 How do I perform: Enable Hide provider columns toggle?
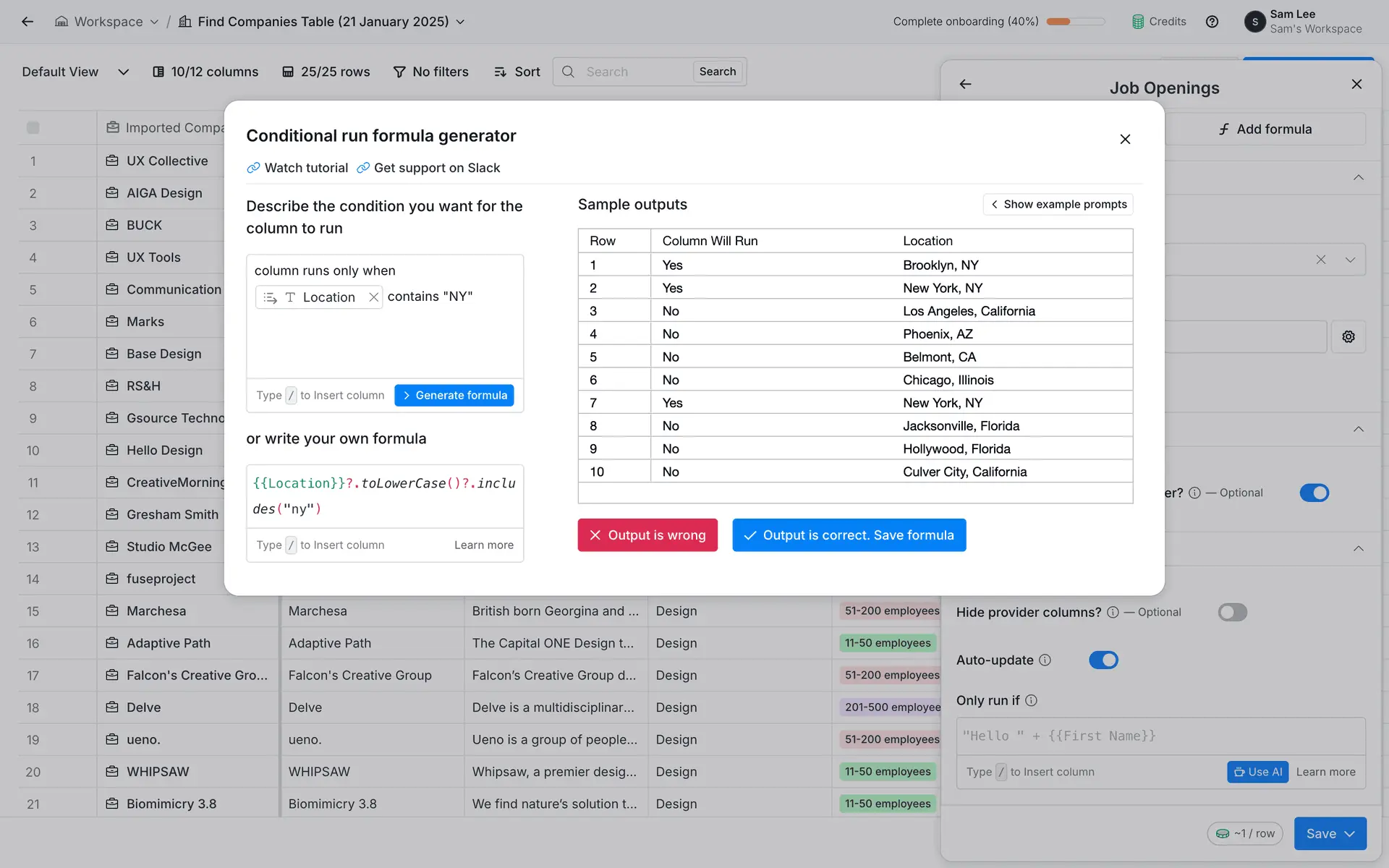pos(1232,613)
